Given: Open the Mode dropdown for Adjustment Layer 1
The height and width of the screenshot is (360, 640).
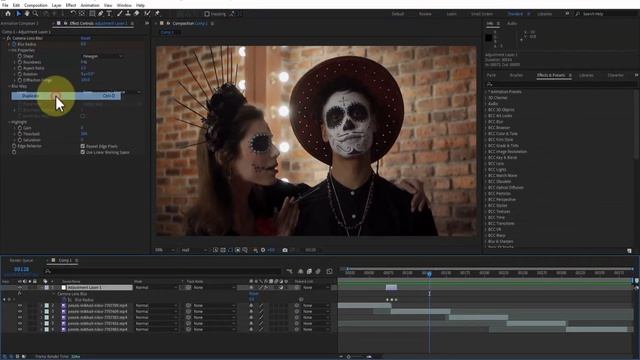Looking at the screenshot, I should (x=157, y=287).
